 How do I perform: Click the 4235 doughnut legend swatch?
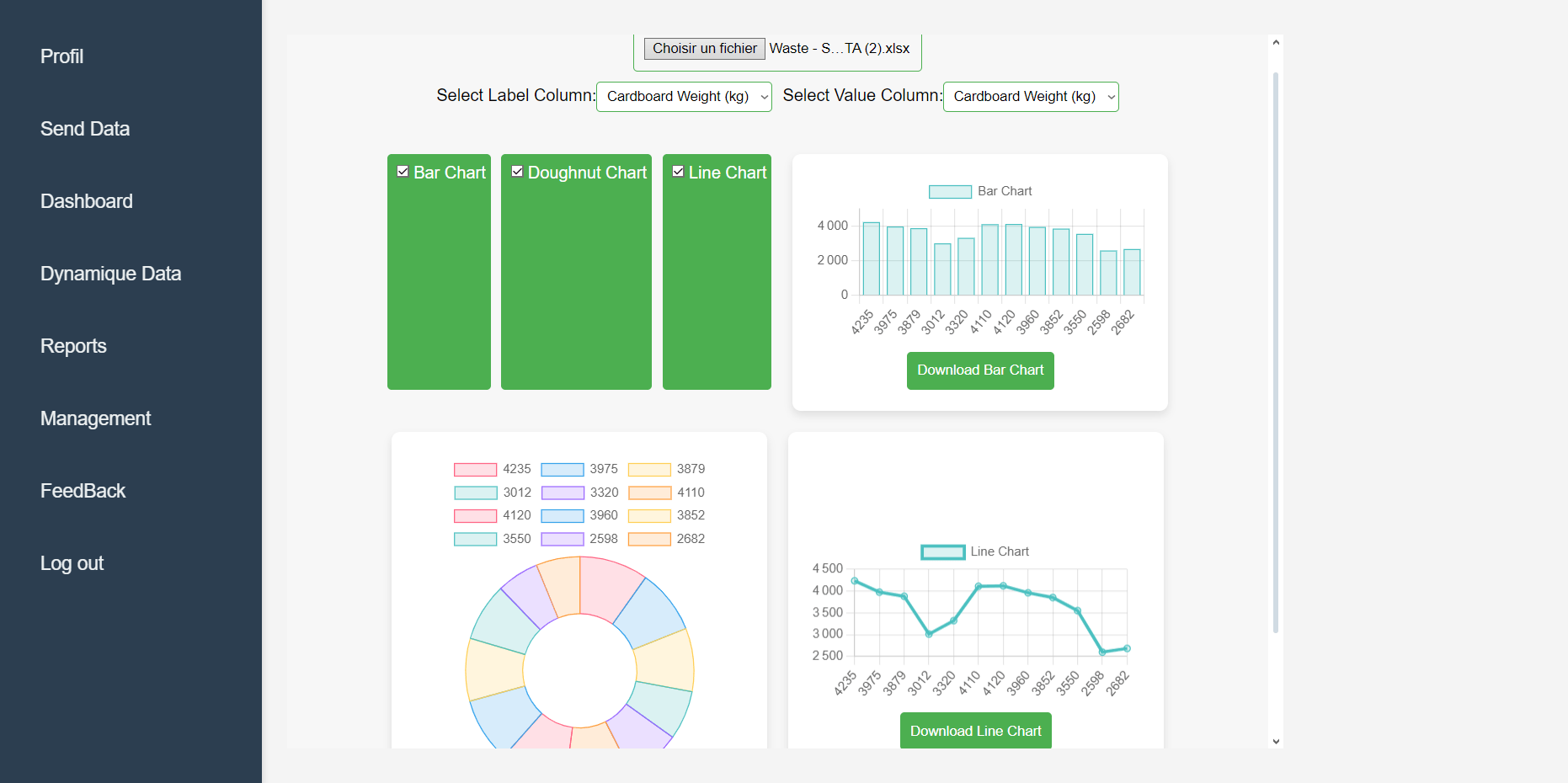475,470
